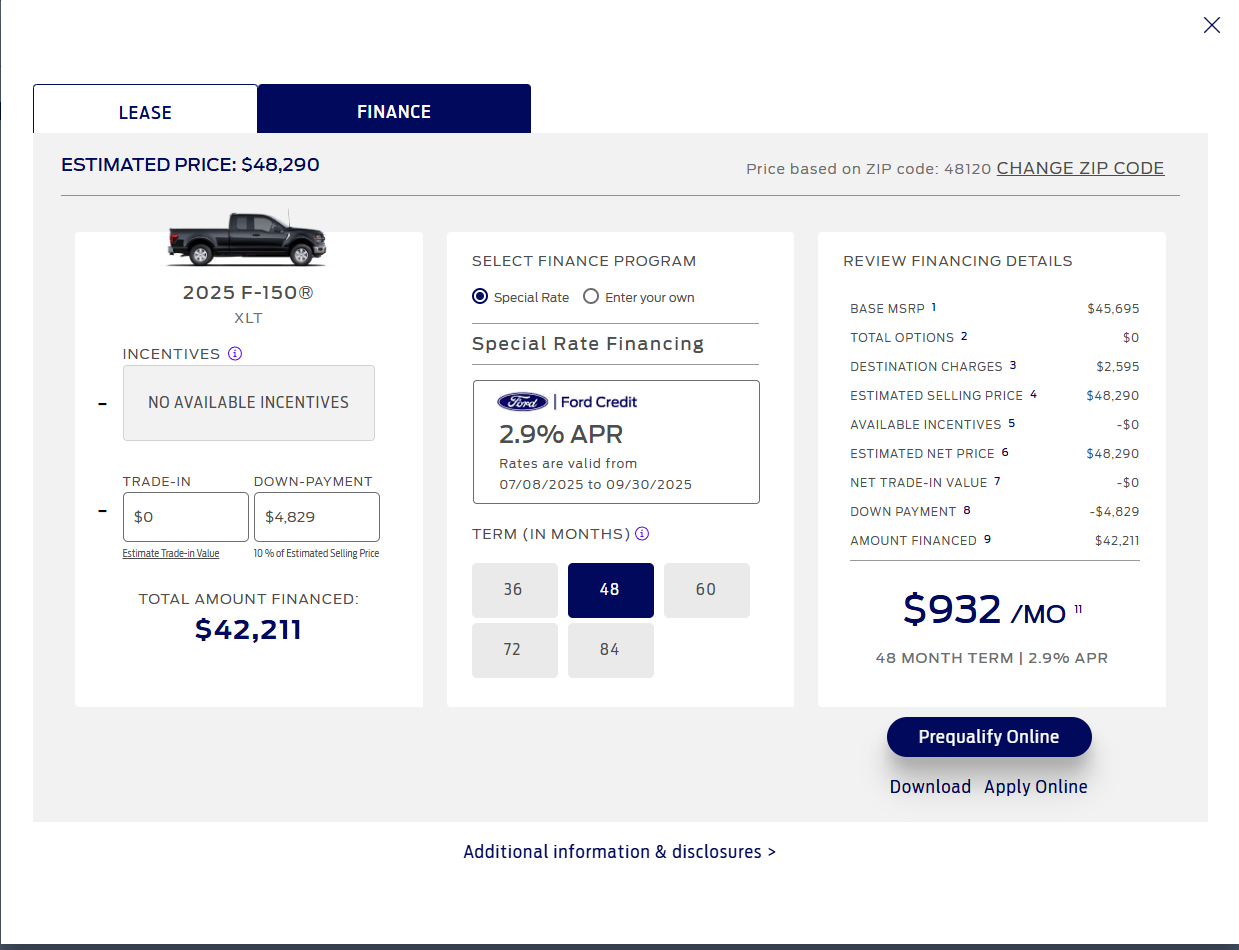Click the $2,595 destination charges value
Viewport: 1239px width, 950px height.
[1117, 367]
